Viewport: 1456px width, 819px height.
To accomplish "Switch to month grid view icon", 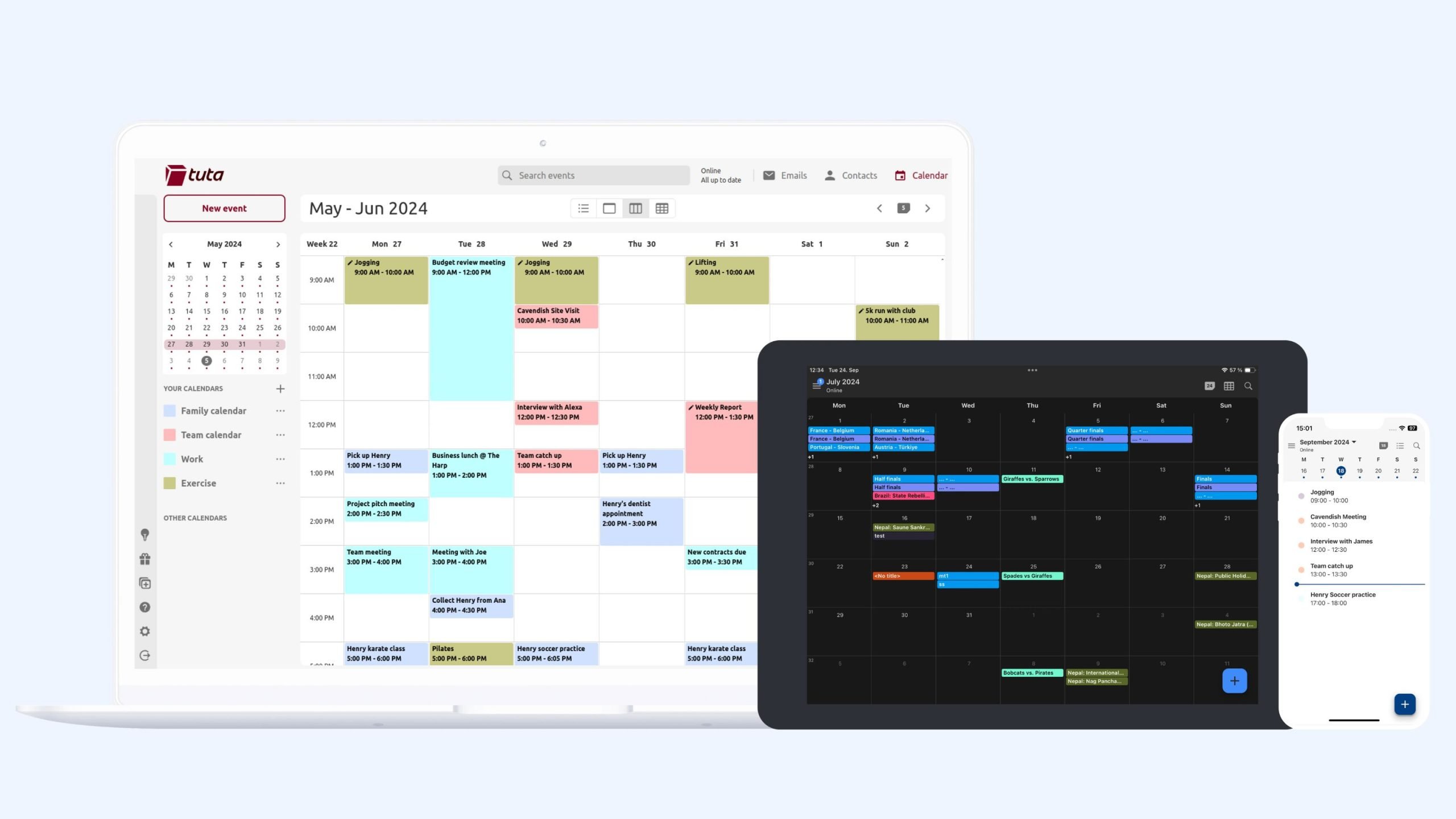I will pos(661,208).
